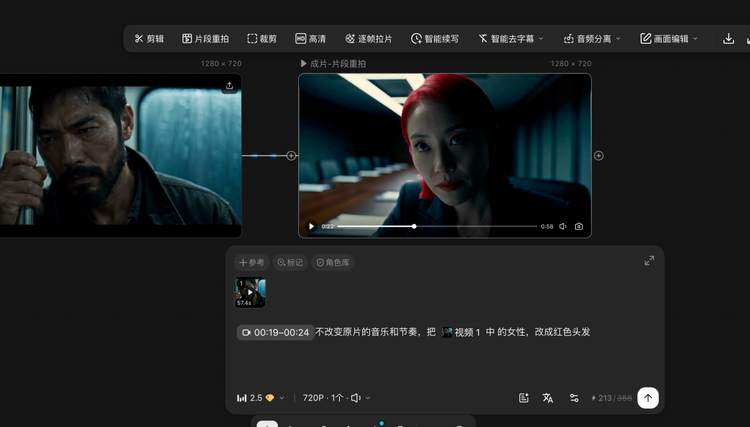Open the 逐帧拉片 tool
The image size is (750, 427).
click(x=369, y=39)
